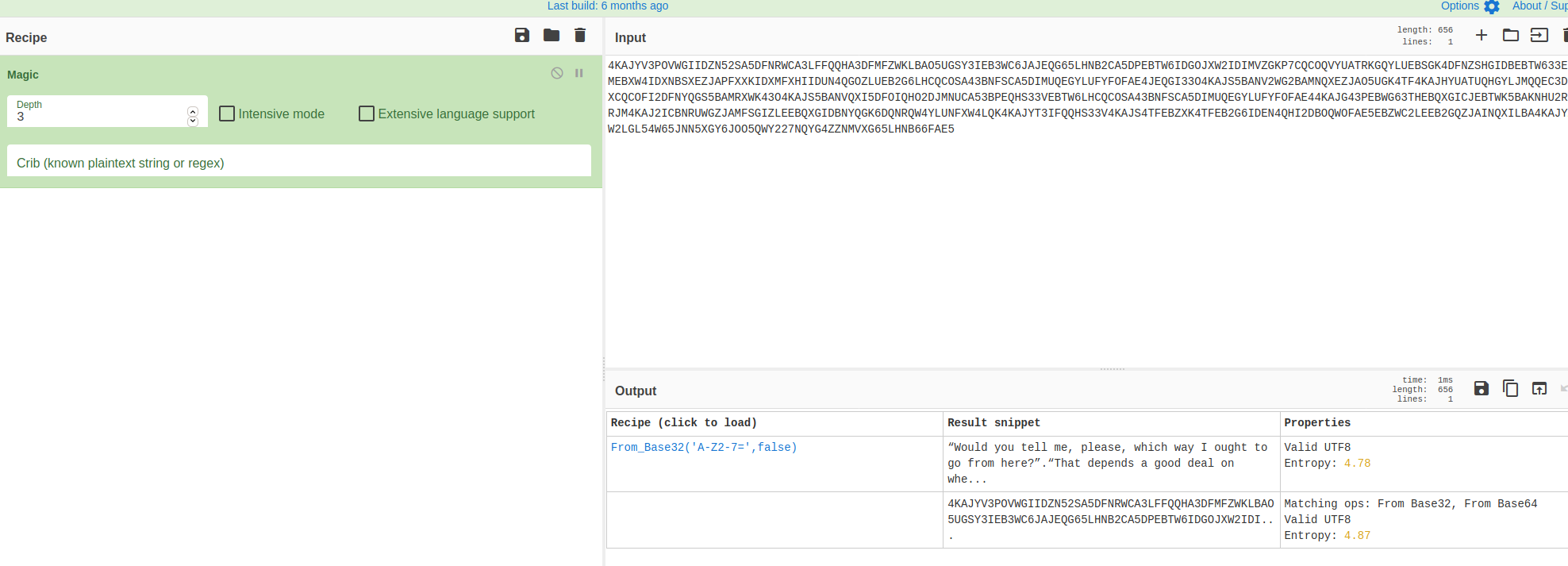Copy raw output to clipboard
The height and width of the screenshot is (566, 1568).
tap(1510, 388)
